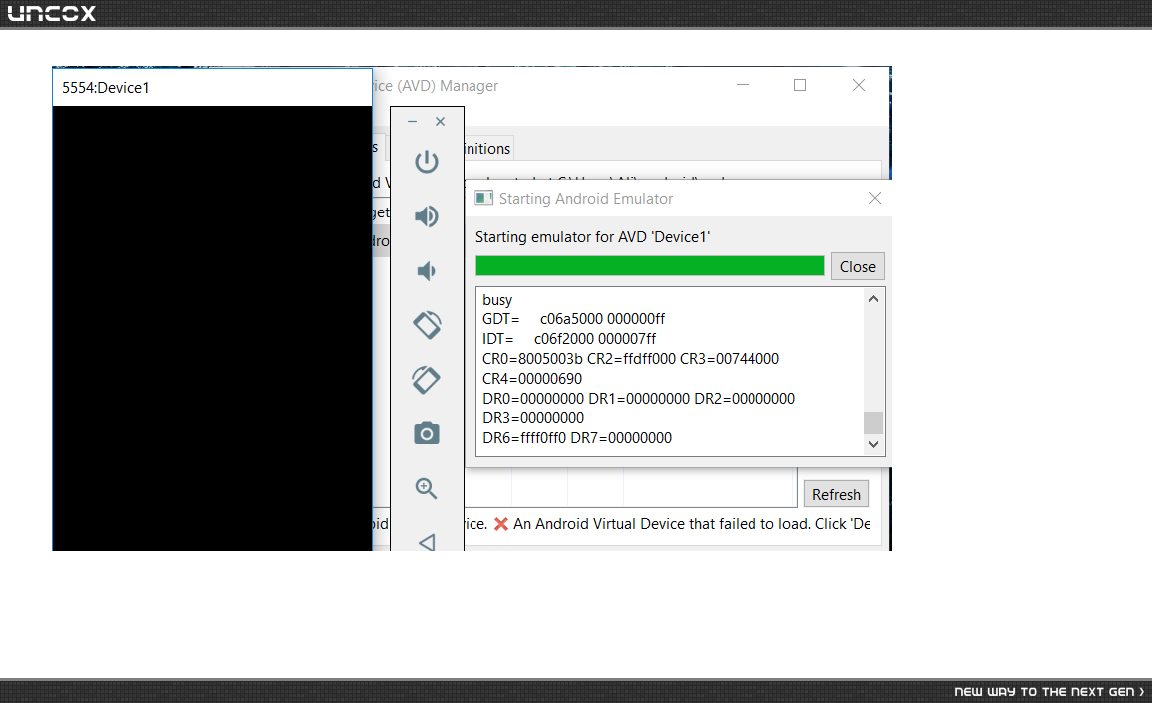Click the rotate left icon
The width and height of the screenshot is (1152, 703).
427,325
